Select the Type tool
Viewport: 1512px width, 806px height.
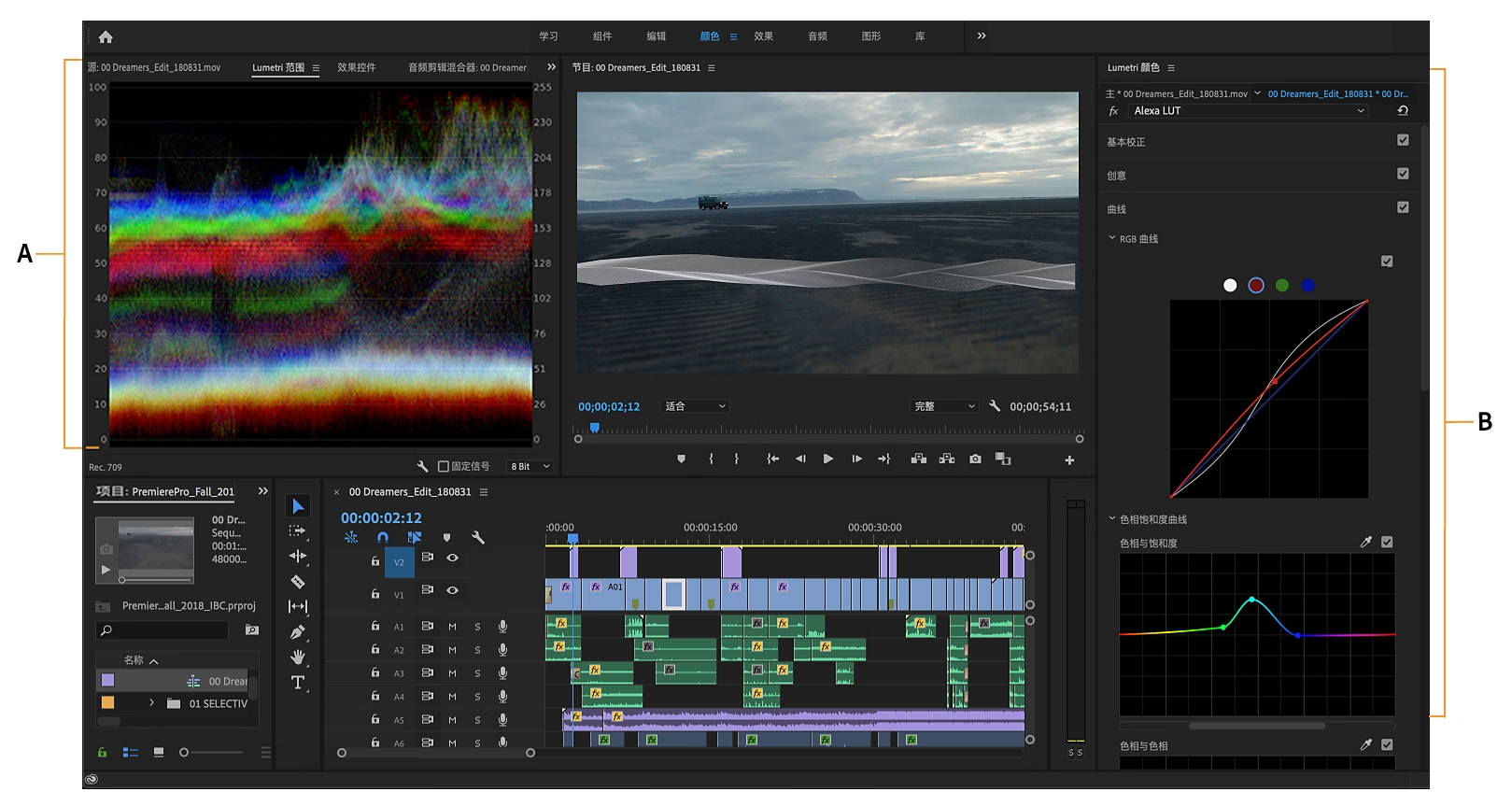[x=298, y=683]
